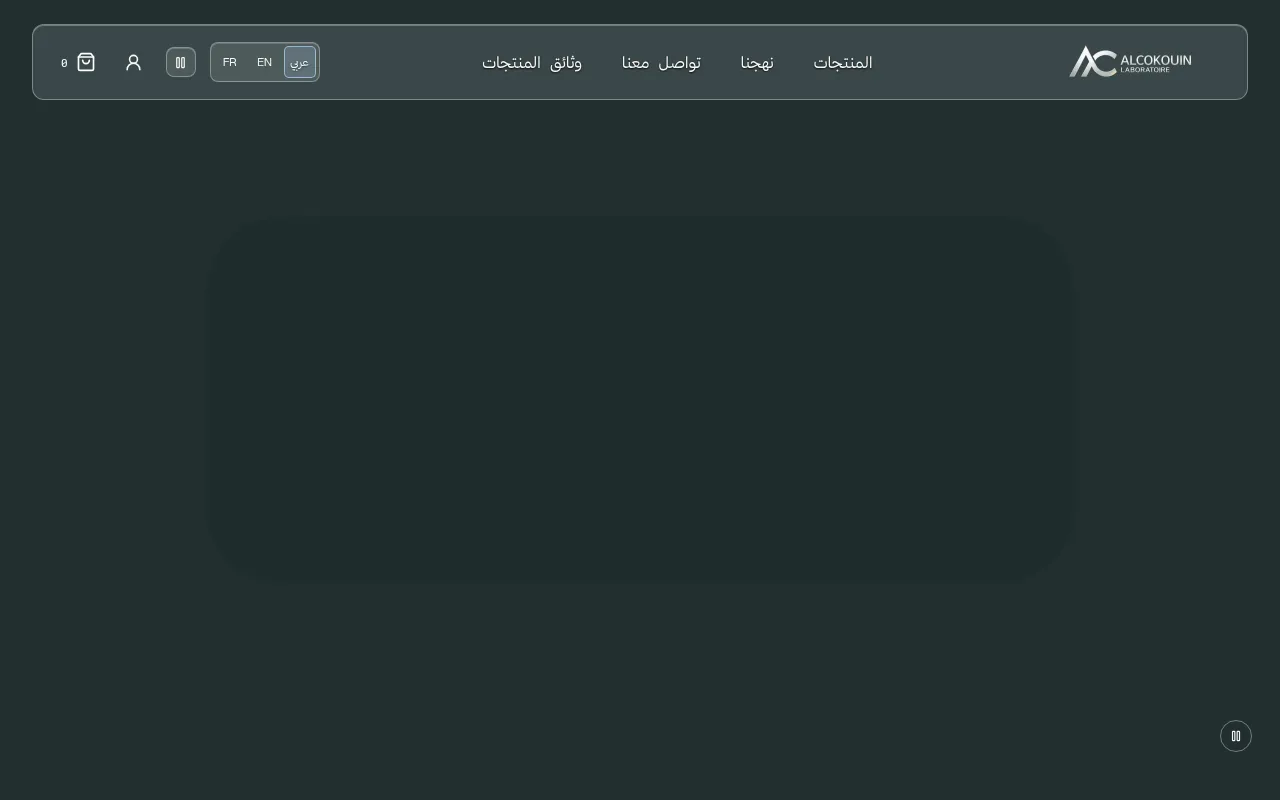Switch language to EN
The image size is (1280, 800).
[x=264, y=62]
